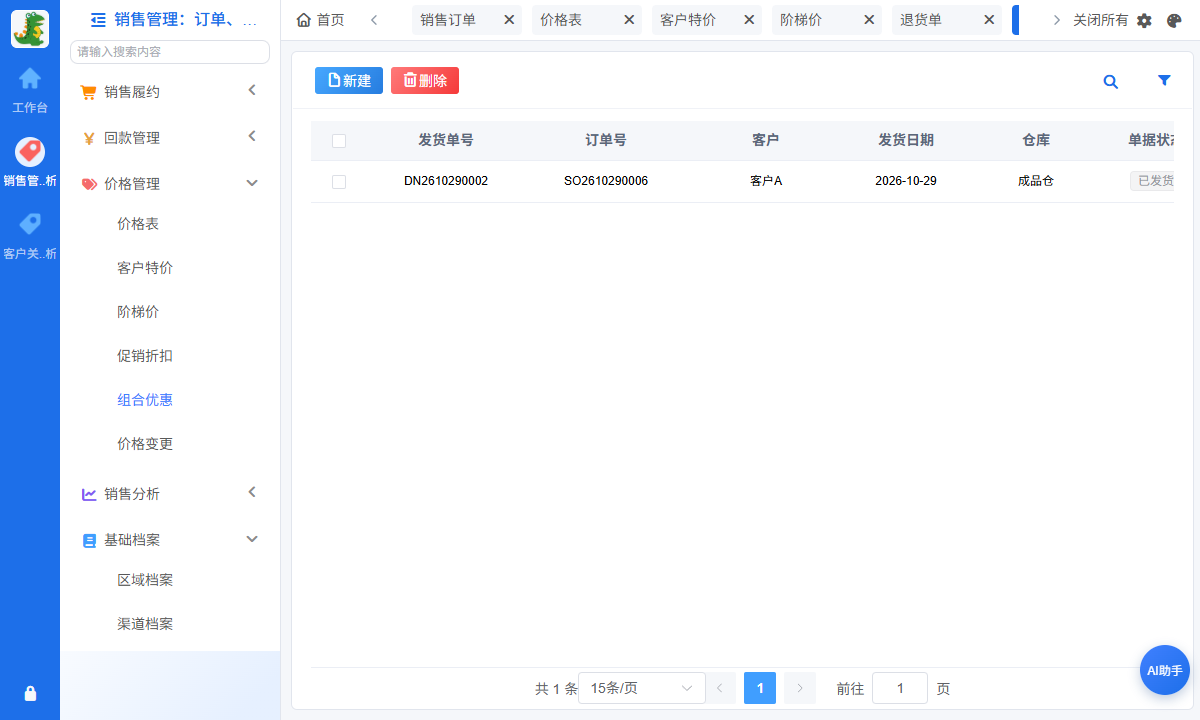Screen dimensions: 1200x720
Task: Open the filter funnel icon
Action: pos(1164,81)
